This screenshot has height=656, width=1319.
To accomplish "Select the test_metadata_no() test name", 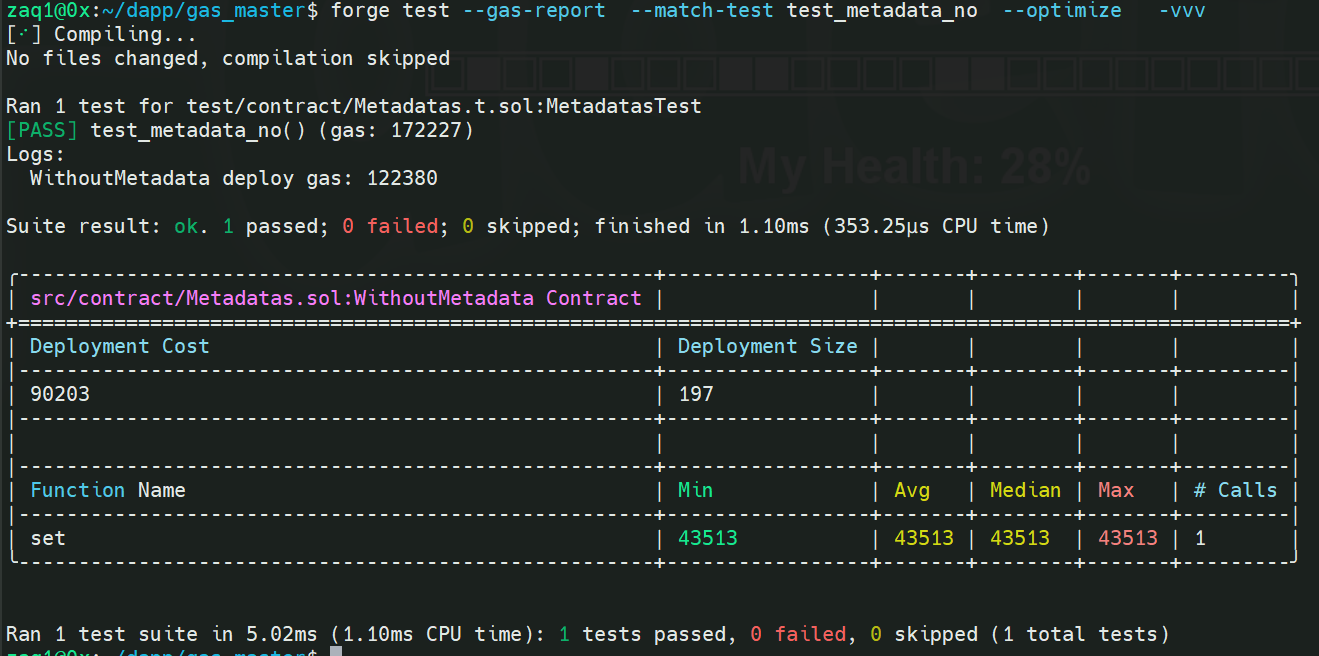I will [x=198, y=130].
